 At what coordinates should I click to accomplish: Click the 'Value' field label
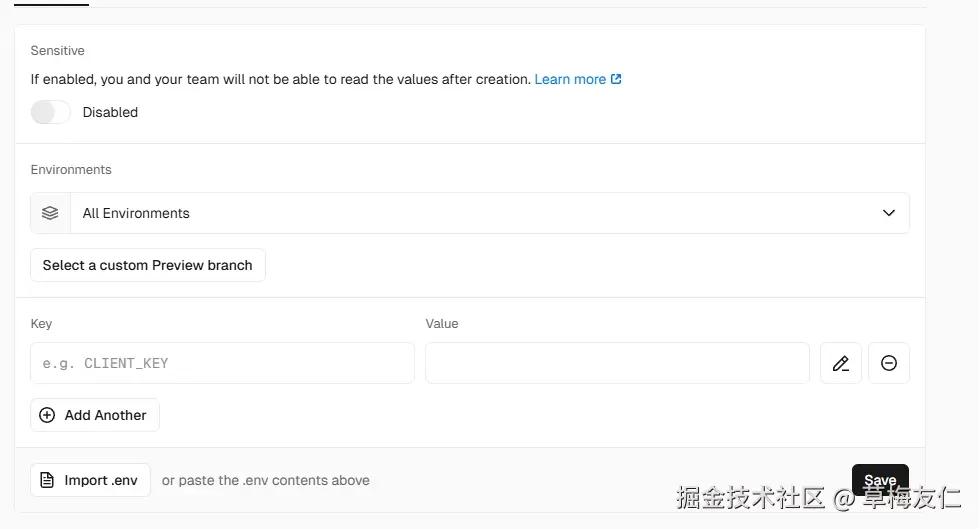441,324
